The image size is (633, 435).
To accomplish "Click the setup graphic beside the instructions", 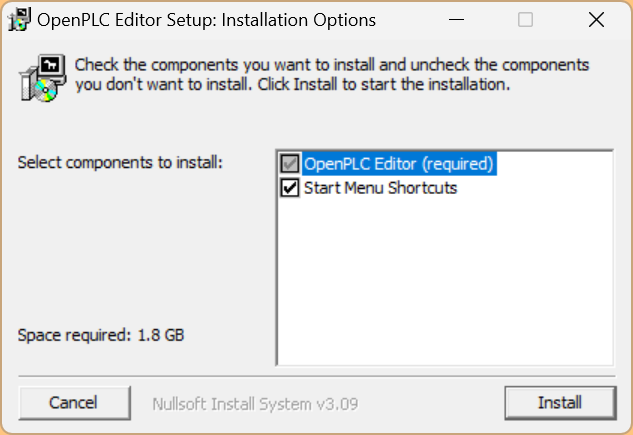I will pos(41,78).
